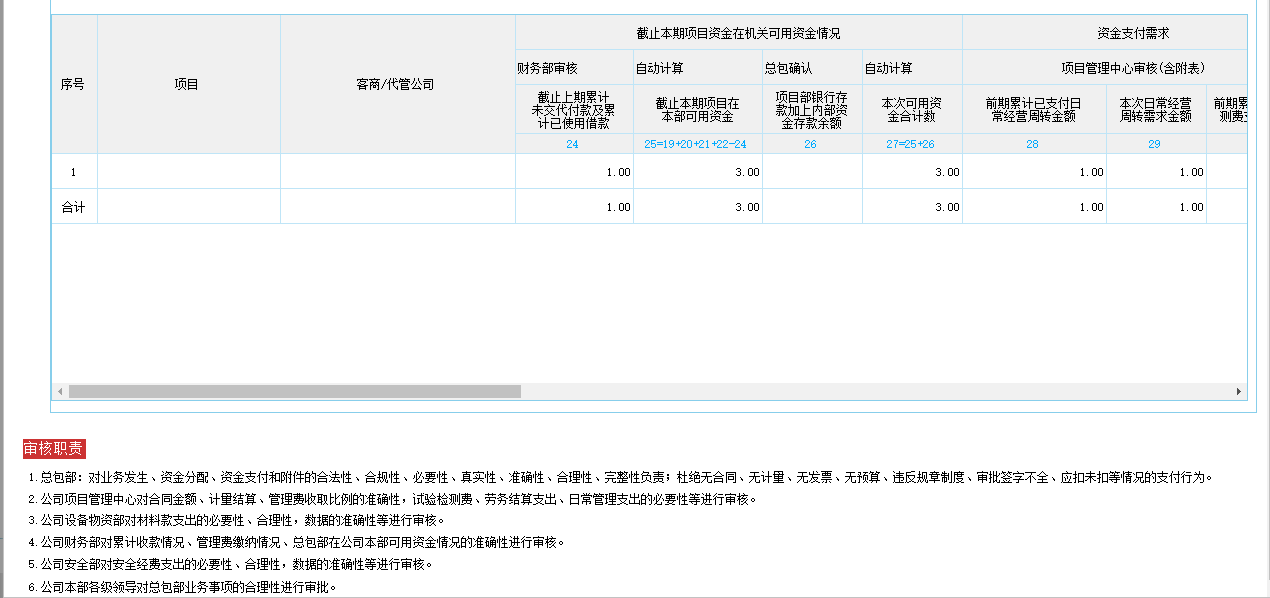The image size is (1270, 598).
Task: Click row 1's empty column 26 cell
Action: pyautogui.click(x=811, y=172)
